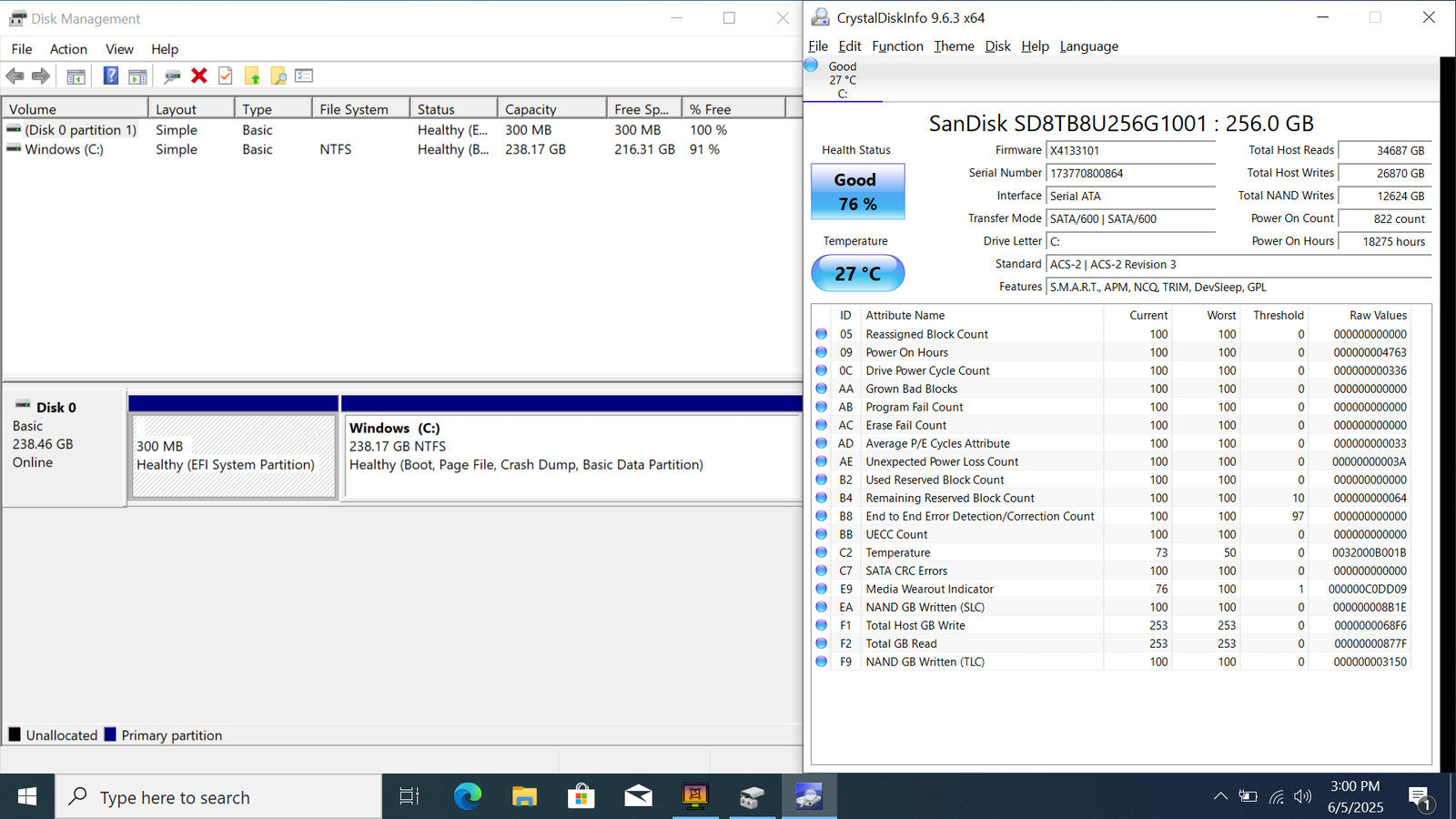Screen dimensions: 1456x819
Task: Click the Connect disk plug toolbar icon
Action: pos(172,76)
